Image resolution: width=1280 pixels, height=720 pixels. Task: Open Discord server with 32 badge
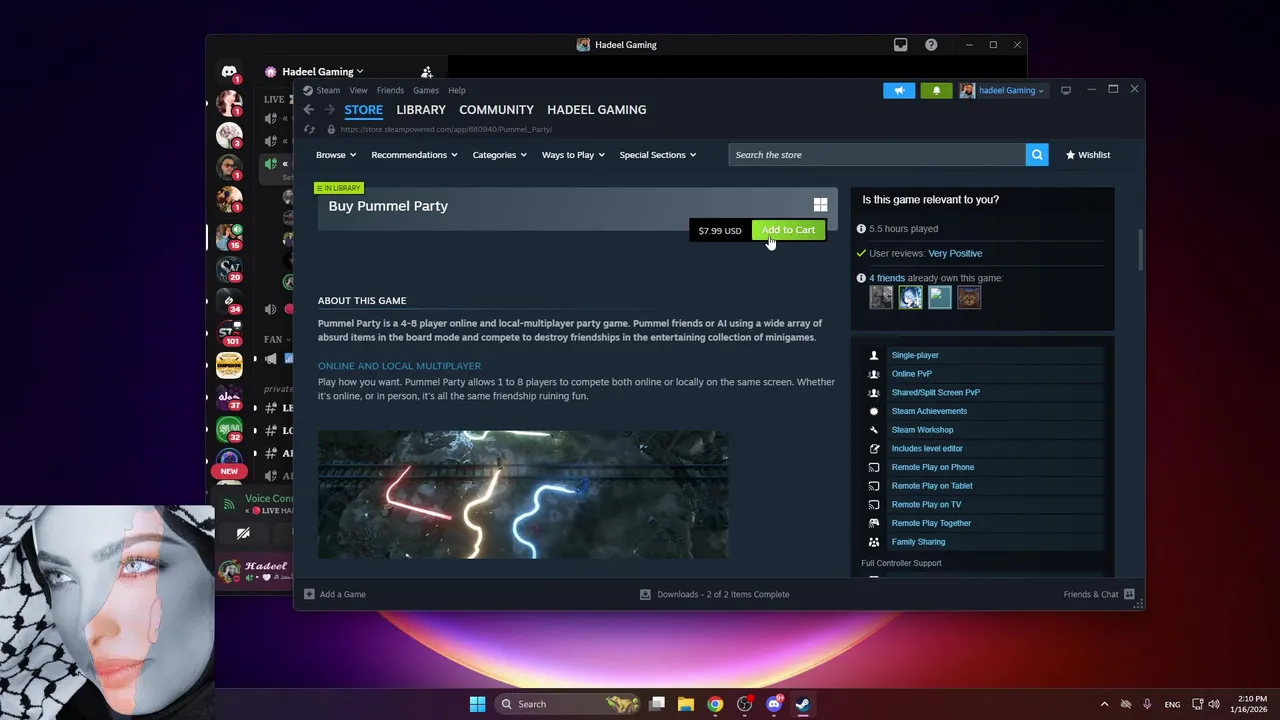229,429
